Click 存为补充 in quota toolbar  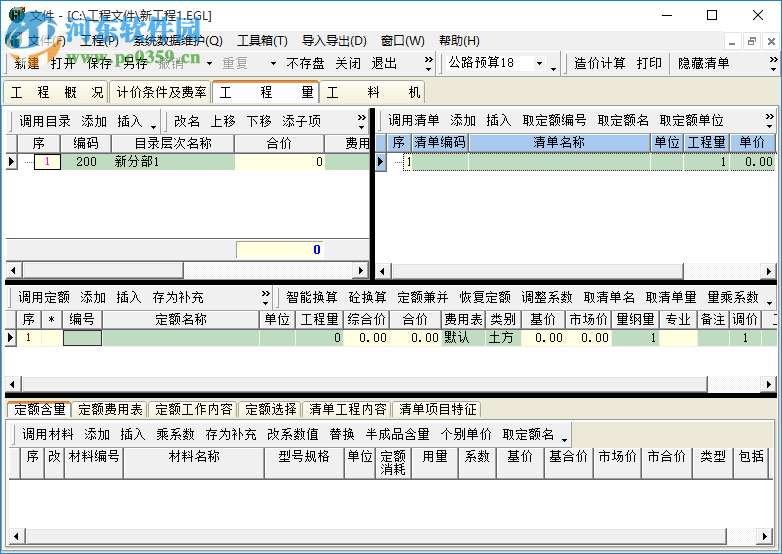178,298
